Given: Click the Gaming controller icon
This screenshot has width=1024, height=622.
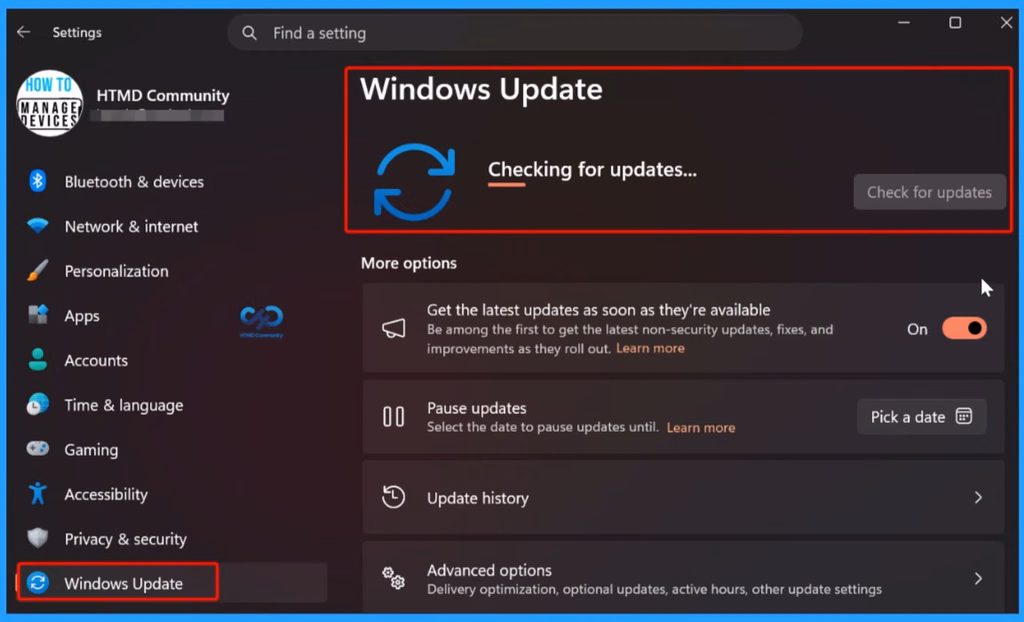Looking at the screenshot, I should (x=37, y=449).
